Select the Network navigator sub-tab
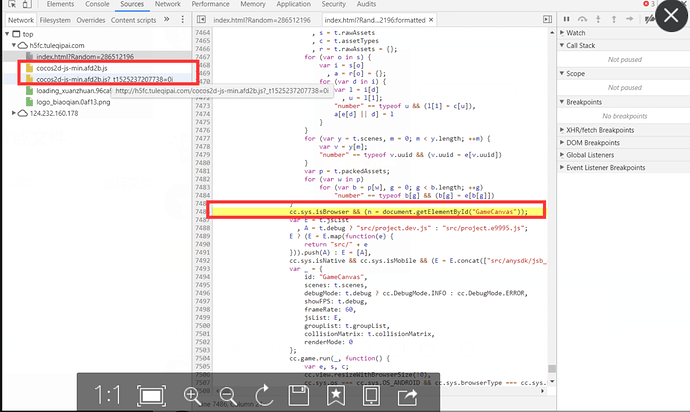This screenshot has width=690, height=412. [21, 20]
